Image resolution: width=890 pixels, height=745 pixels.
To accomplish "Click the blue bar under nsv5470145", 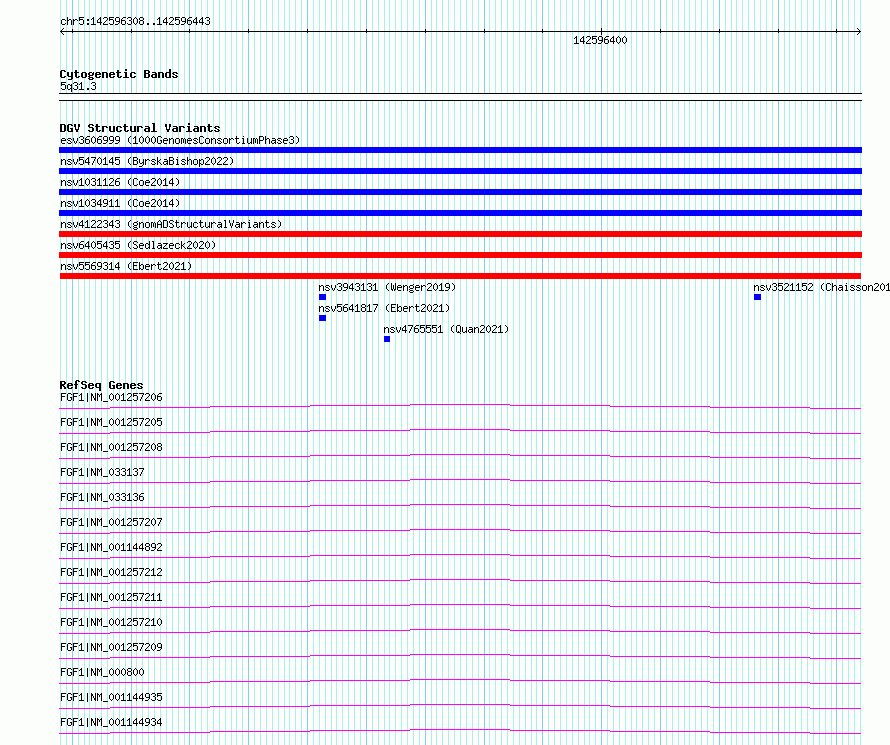I will pos(460,171).
